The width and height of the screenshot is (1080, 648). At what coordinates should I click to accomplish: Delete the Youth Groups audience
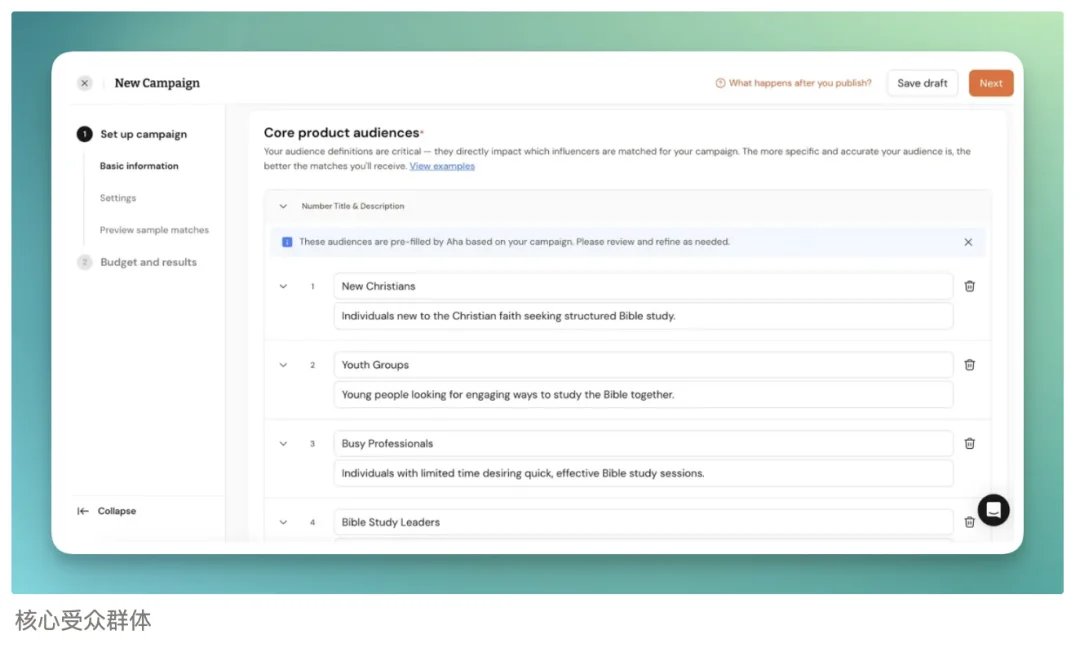(969, 365)
